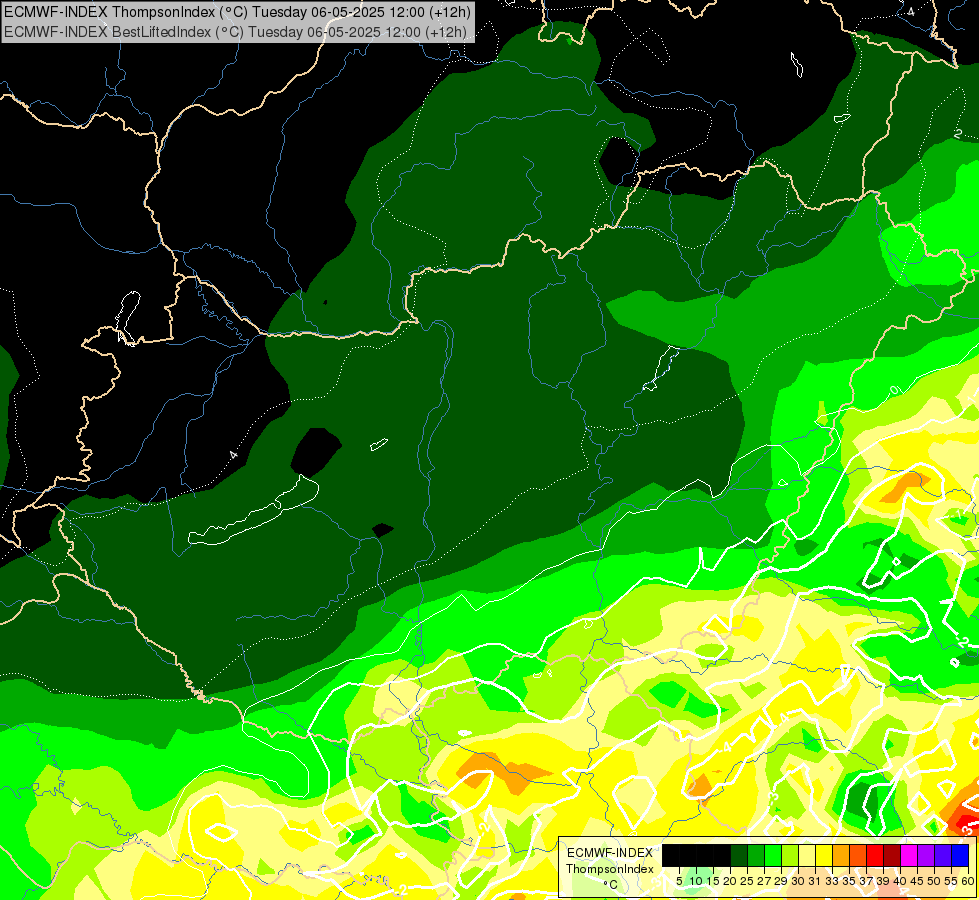This screenshot has width=979, height=900.
Task: Click the legend scale value '5'
Action: click(679, 881)
